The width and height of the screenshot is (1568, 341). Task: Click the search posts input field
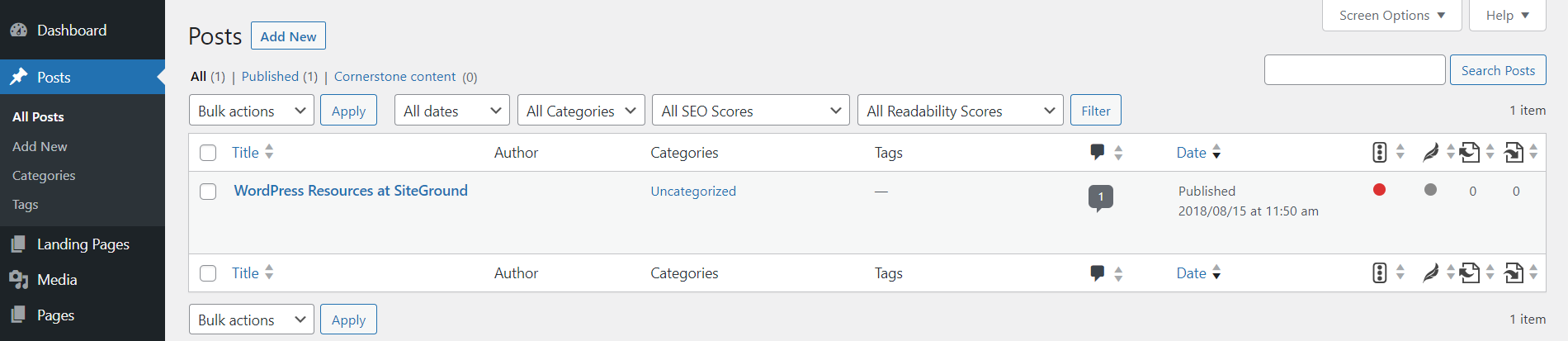click(1354, 70)
